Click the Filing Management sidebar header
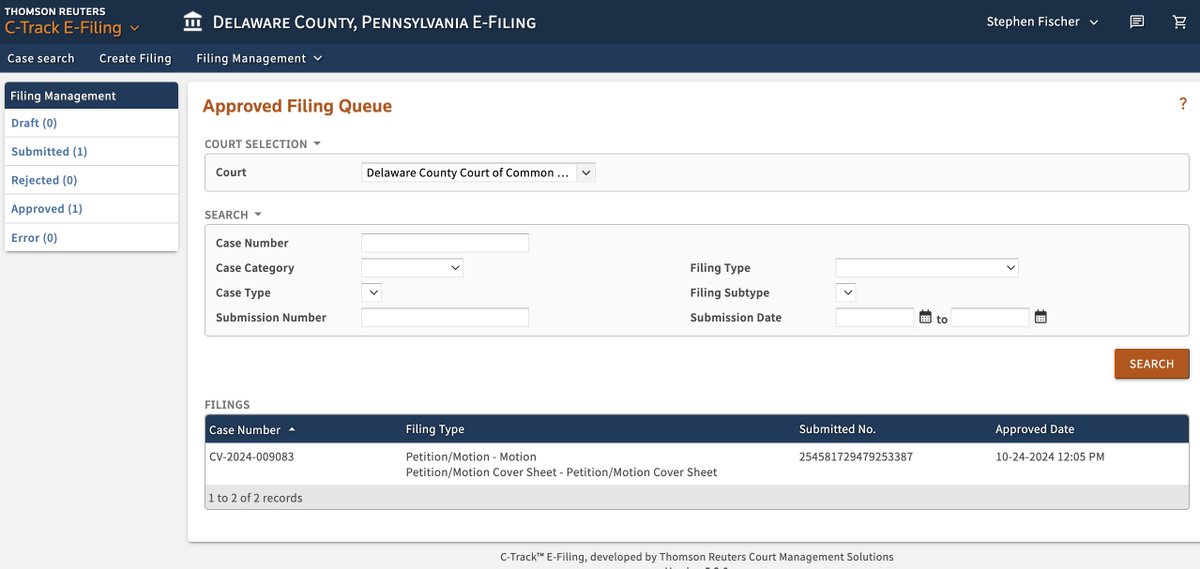Screen dimensions: 1200x569 [x=91, y=96]
